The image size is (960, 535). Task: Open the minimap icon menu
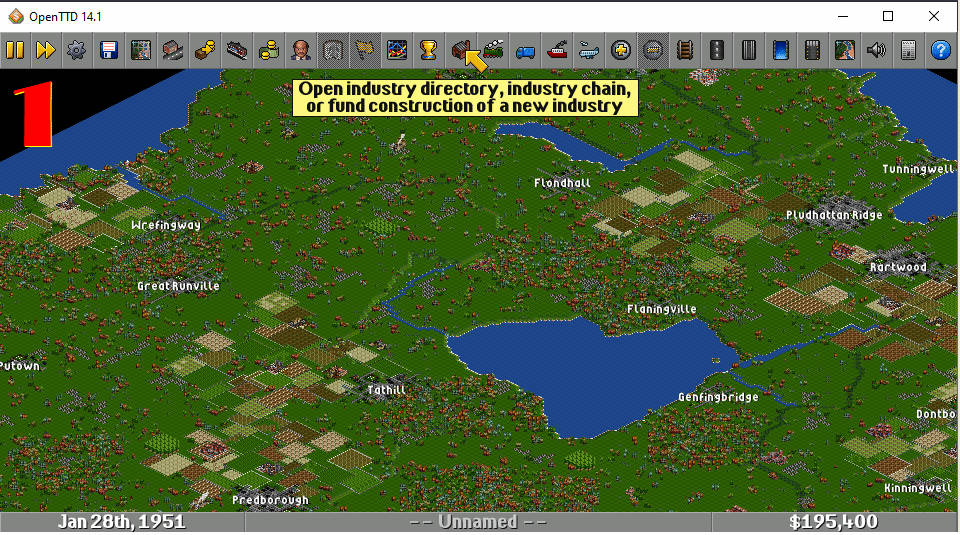coord(141,50)
